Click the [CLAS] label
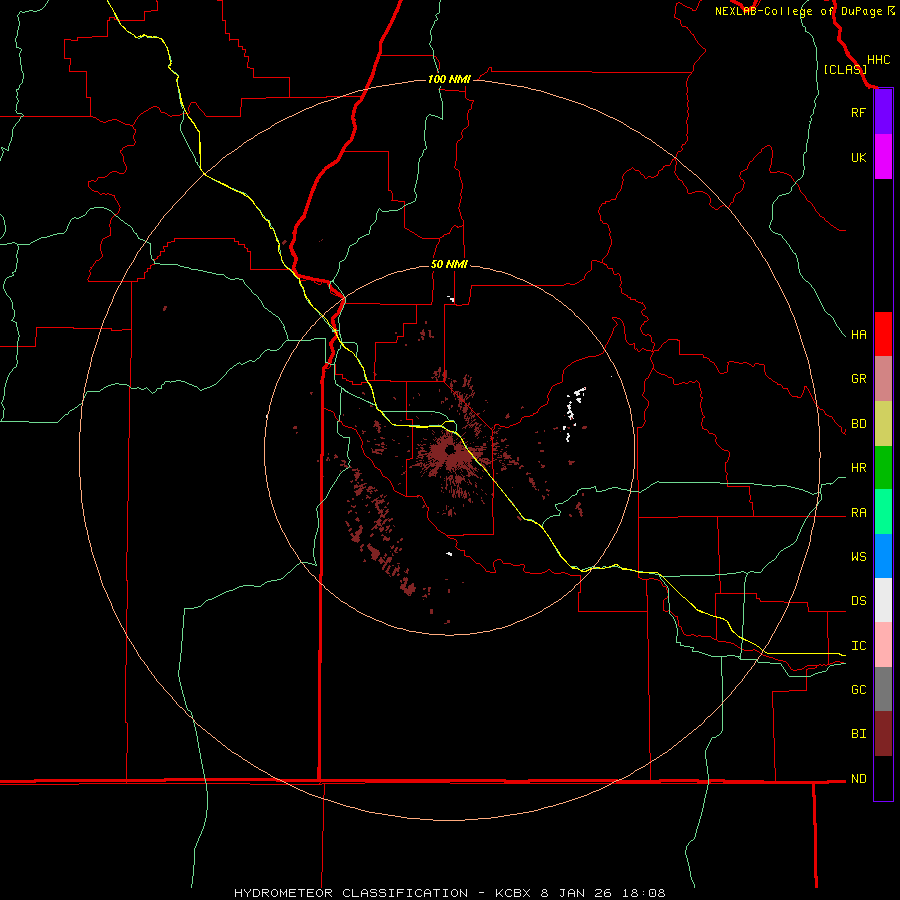Screen dimensions: 900x900 845,69
